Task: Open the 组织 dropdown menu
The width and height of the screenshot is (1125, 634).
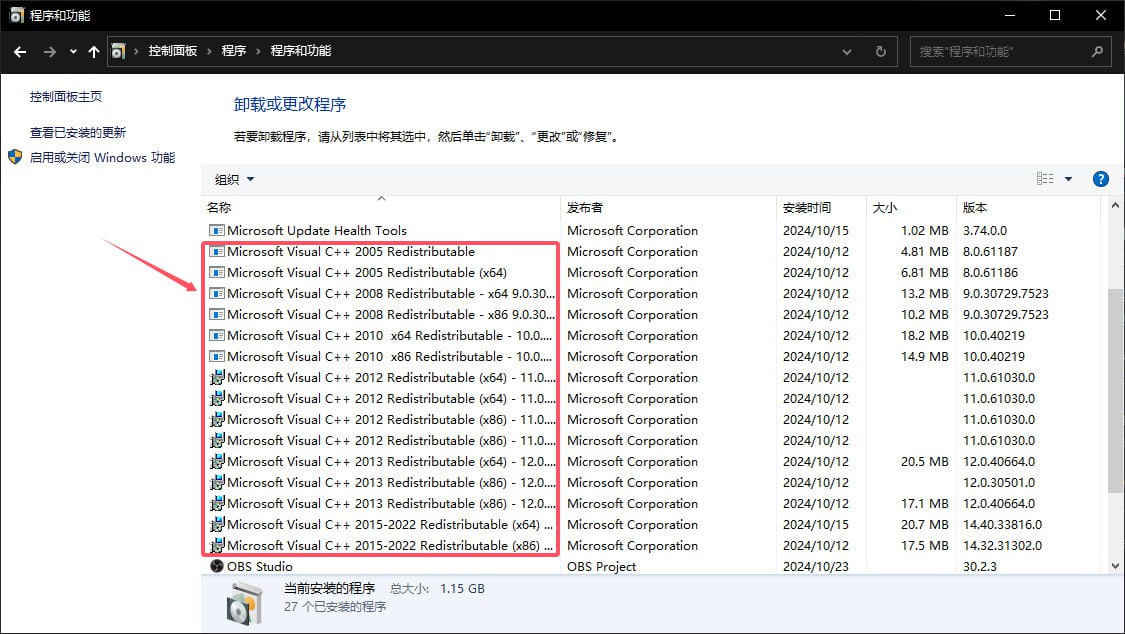Action: tap(235, 179)
